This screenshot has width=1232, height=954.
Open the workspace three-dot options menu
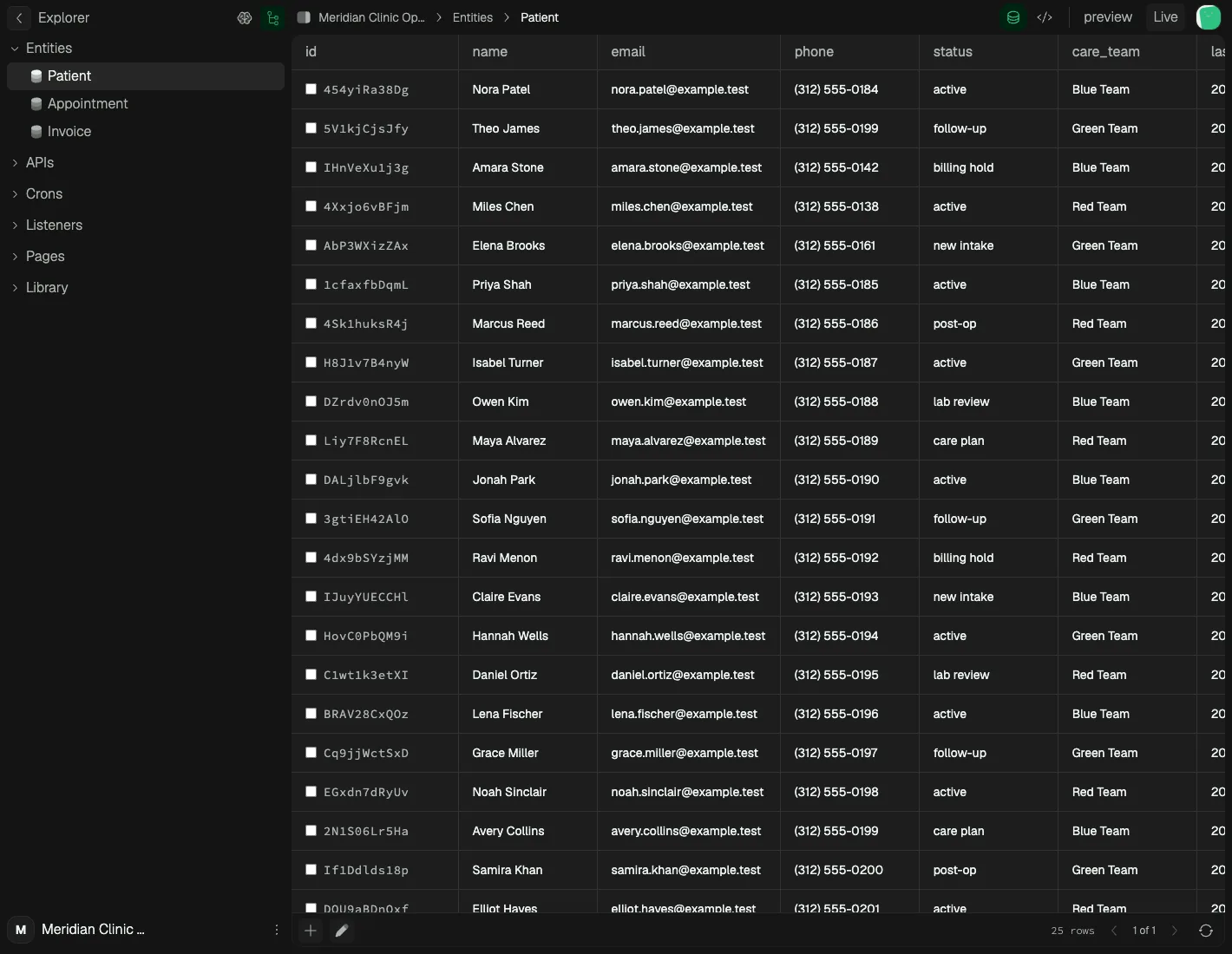click(x=277, y=930)
